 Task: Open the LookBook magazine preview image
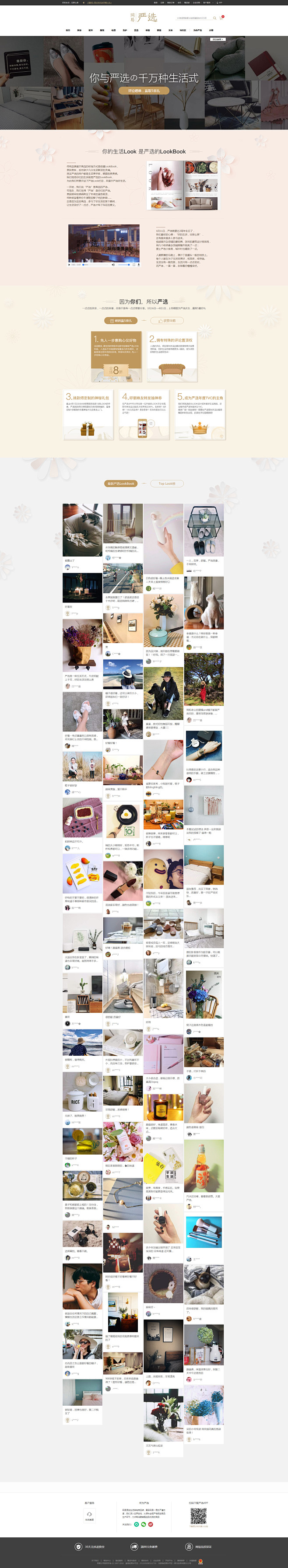[182, 185]
